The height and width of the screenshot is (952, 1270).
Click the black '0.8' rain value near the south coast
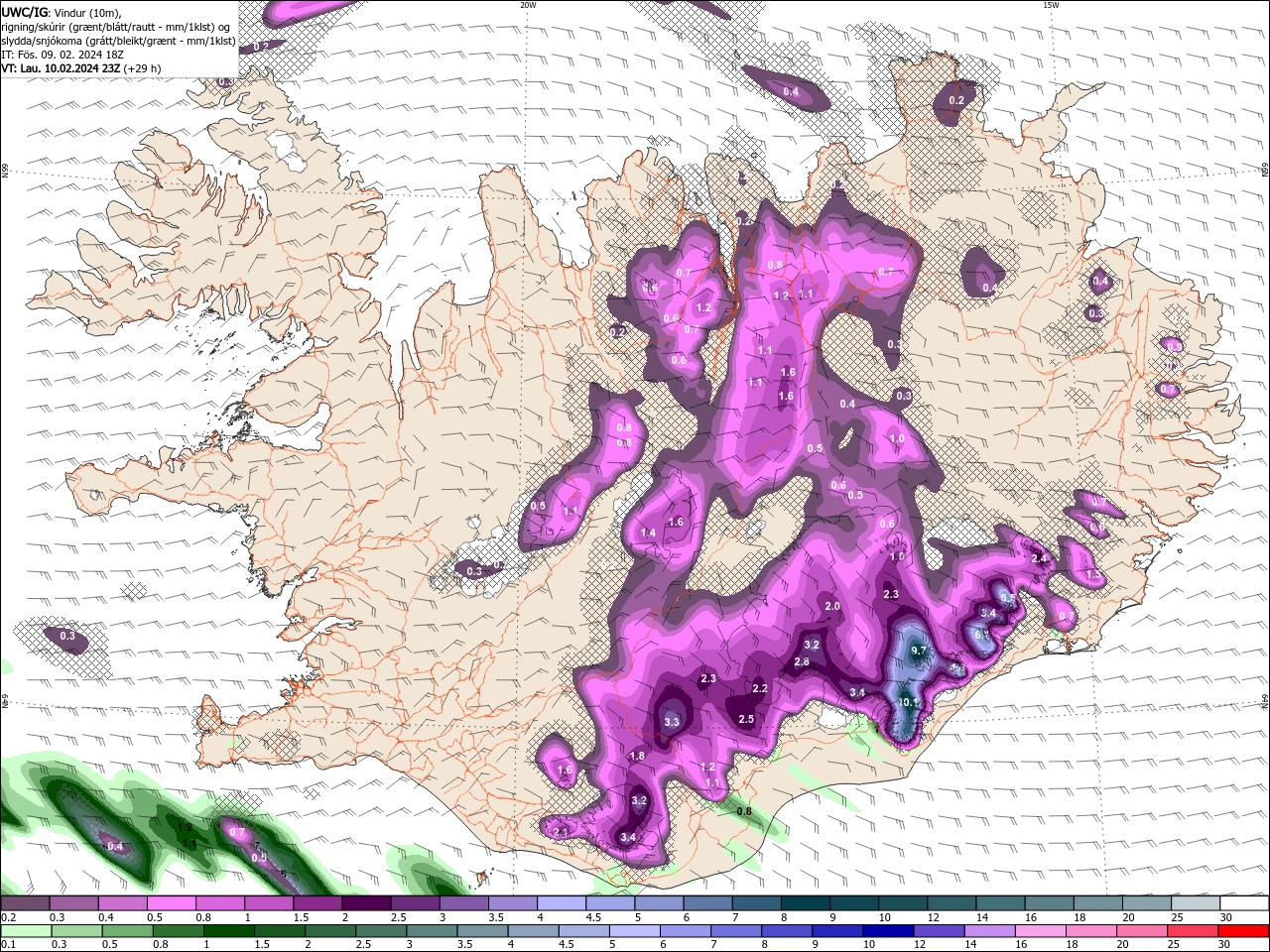click(744, 810)
